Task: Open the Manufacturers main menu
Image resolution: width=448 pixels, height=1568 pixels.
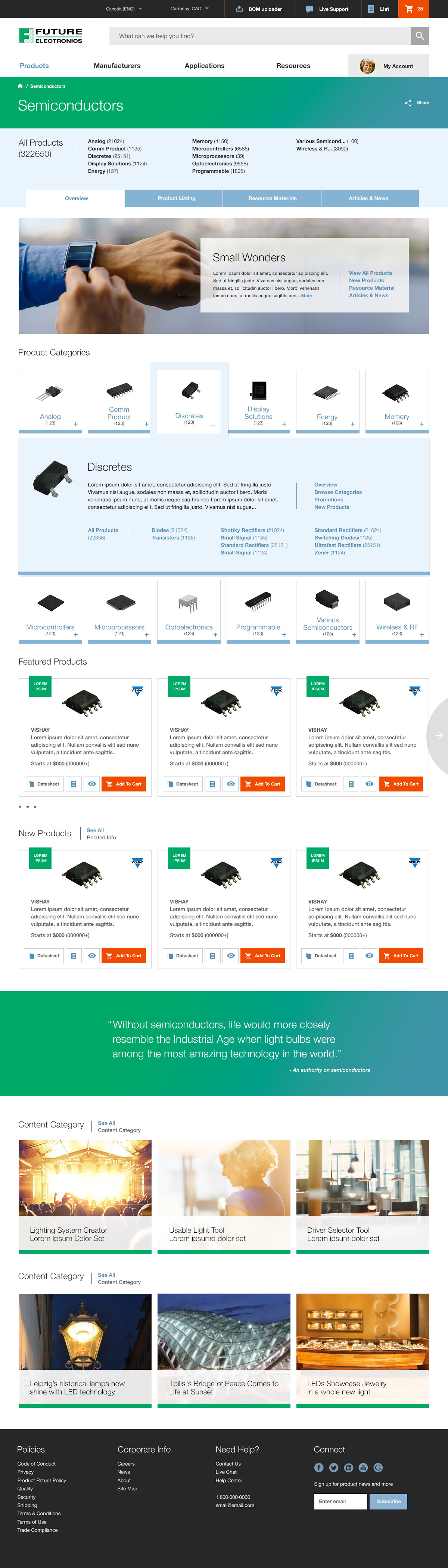Action: (x=117, y=66)
